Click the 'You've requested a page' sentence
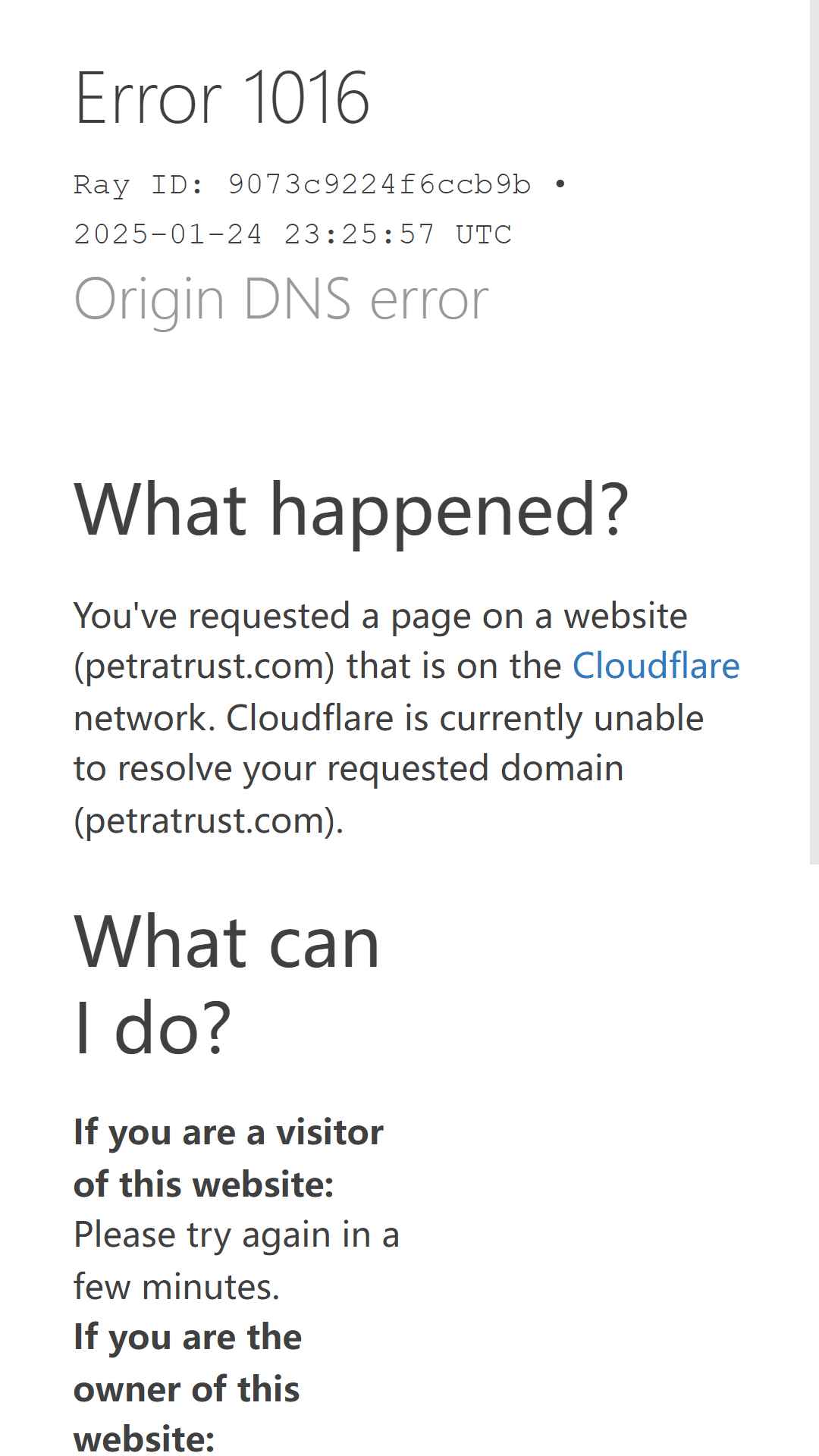 tap(381, 616)
